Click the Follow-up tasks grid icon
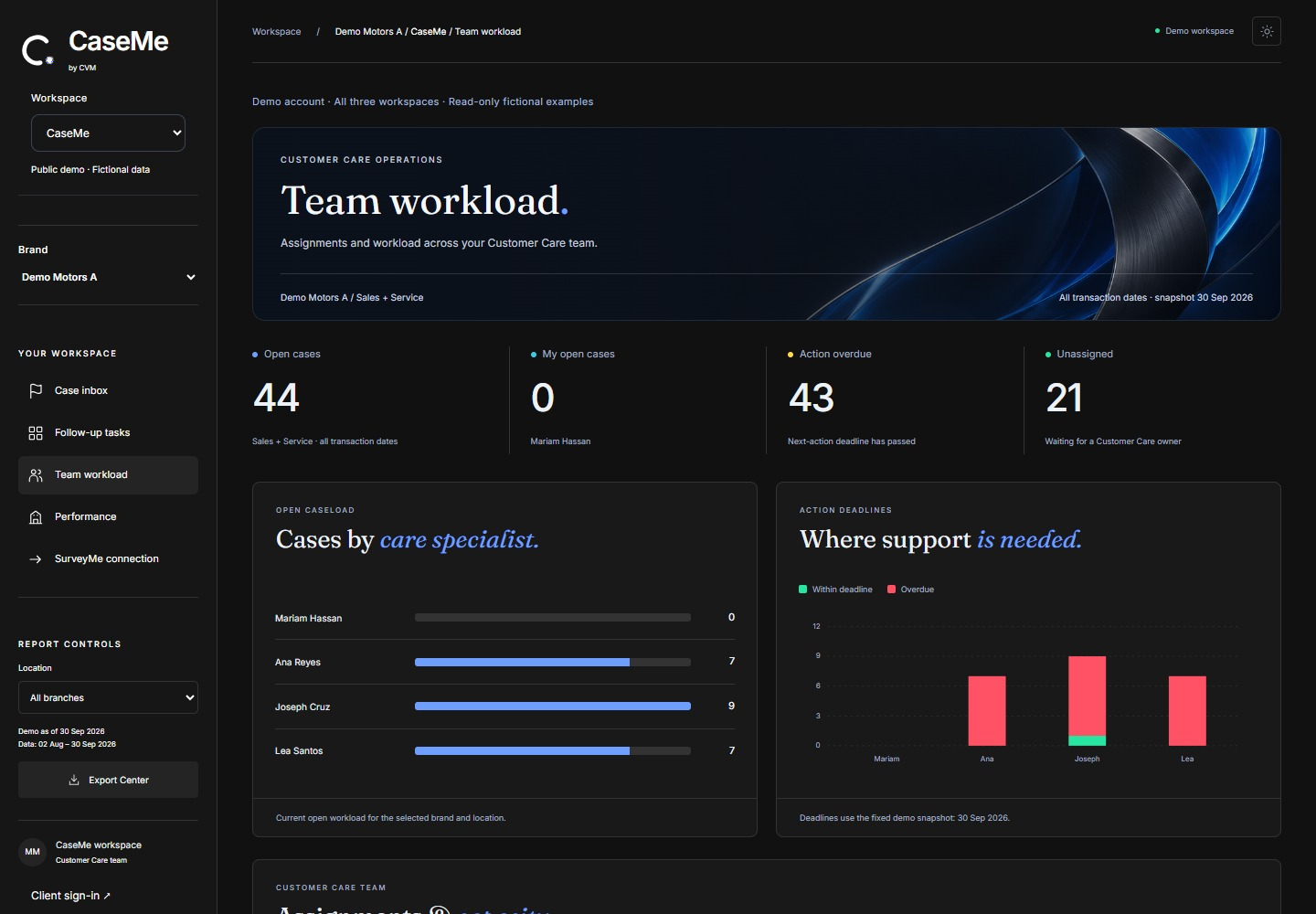1316x914 pixels. 36,433
